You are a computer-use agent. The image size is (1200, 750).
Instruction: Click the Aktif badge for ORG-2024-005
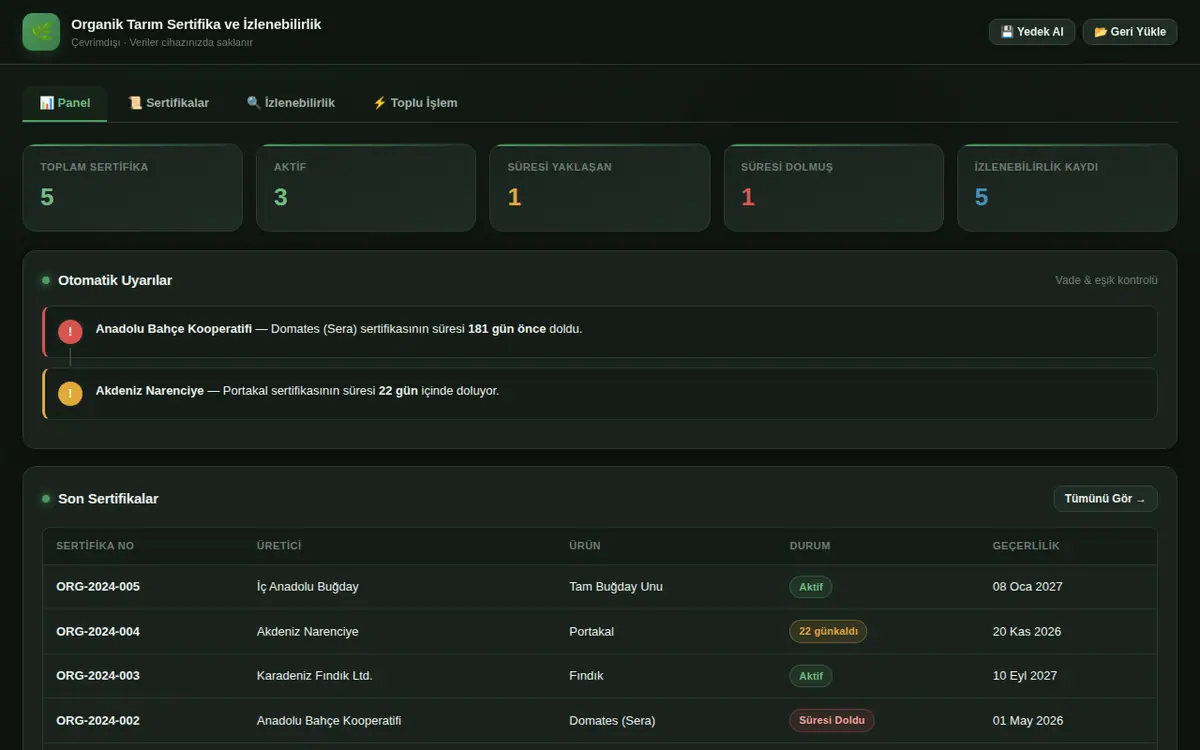(x=811, y=587)
